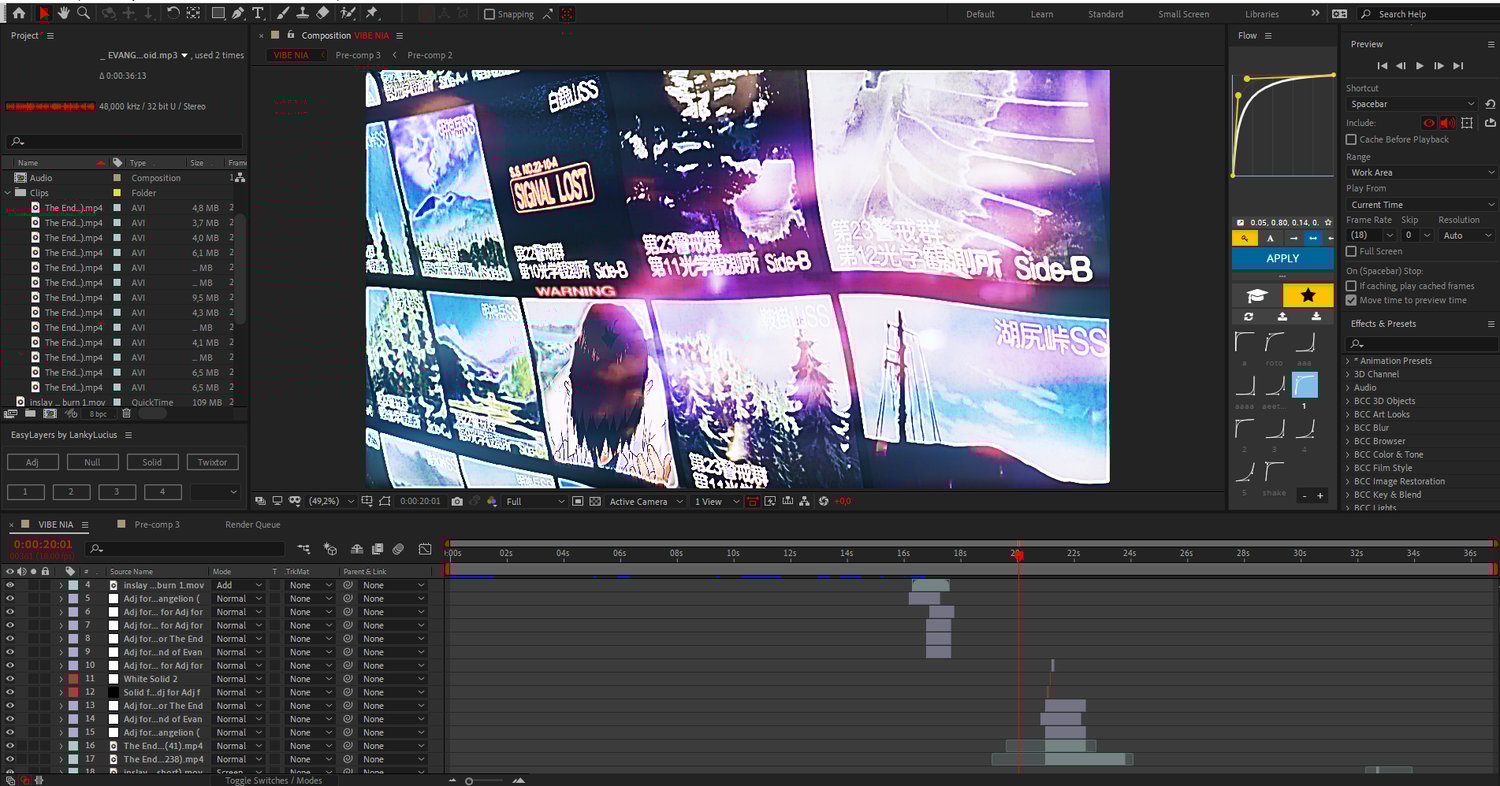Switch to the Small Screen workspace
The width and height of the screenshot is (1500, 786).
point(1183,14)
